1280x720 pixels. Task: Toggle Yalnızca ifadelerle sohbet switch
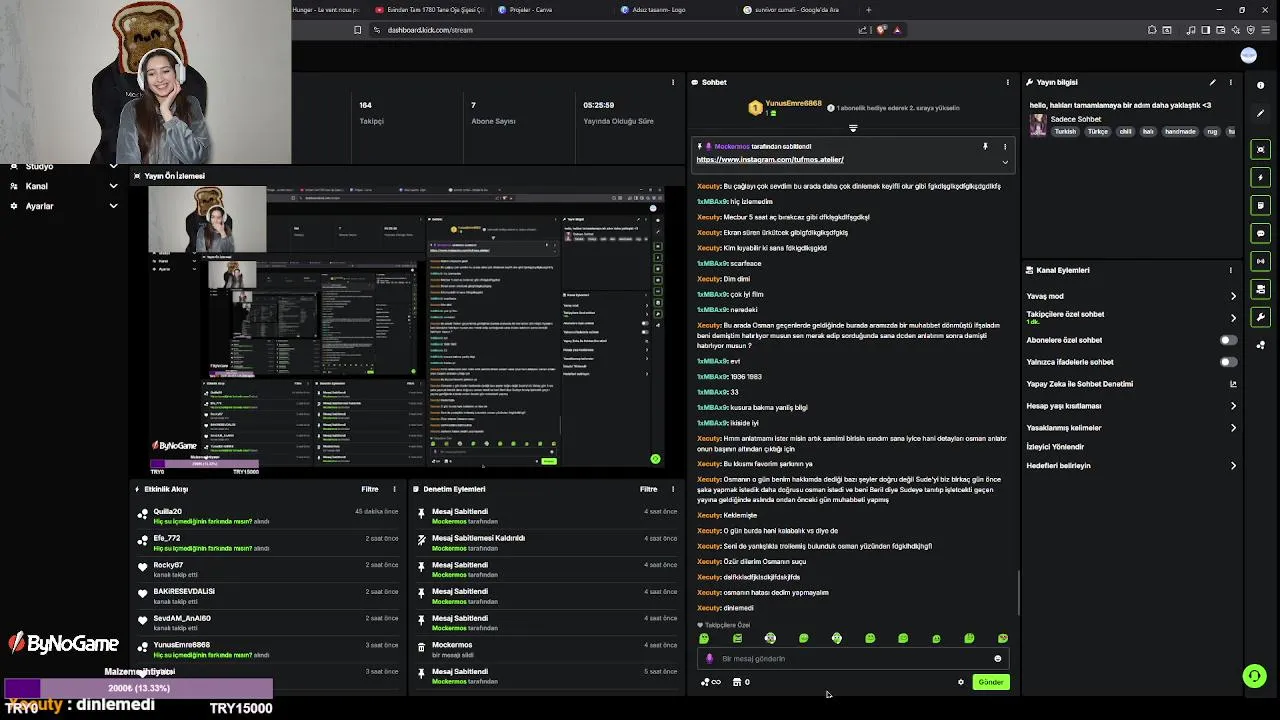pyautogui.click(x=1228, y=362)
